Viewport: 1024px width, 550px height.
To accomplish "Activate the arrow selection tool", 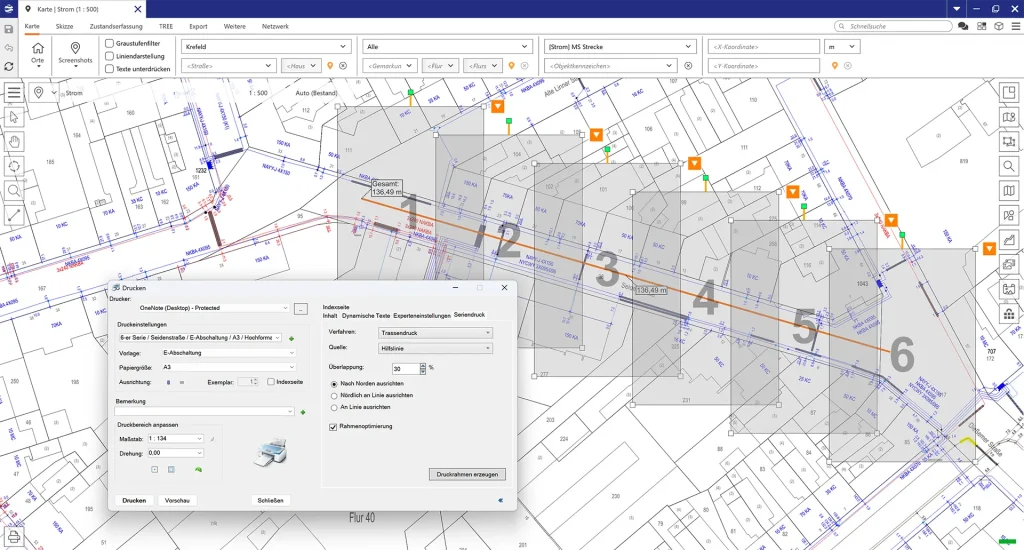I will click(15, 117).
